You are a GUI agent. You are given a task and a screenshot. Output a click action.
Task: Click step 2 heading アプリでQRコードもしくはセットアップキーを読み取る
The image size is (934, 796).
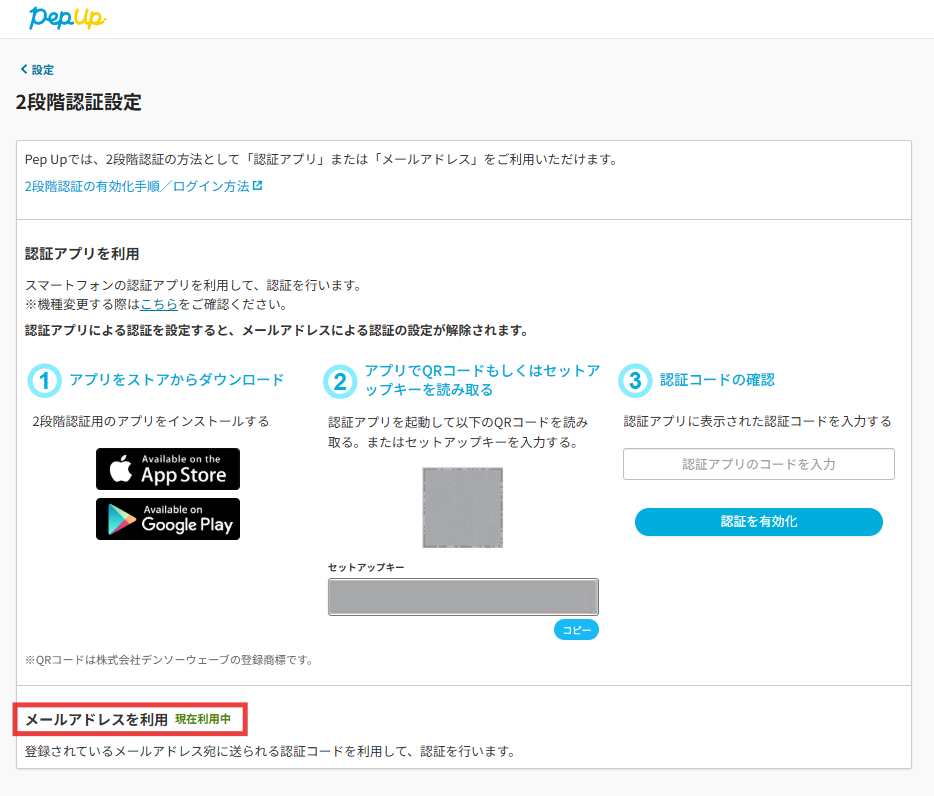coord(482,380)
